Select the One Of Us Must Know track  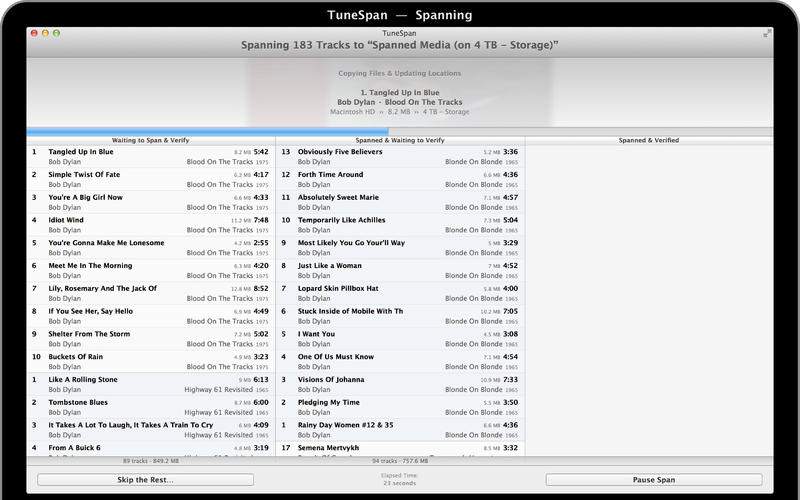point(400,362)
